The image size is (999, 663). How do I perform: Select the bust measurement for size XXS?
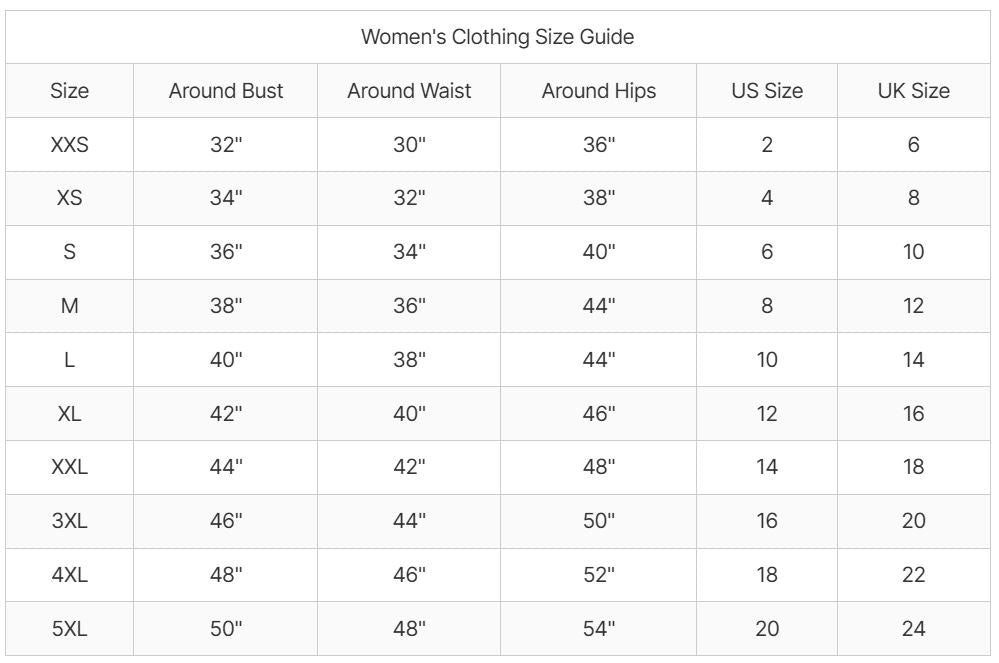(x=226, y=145)
